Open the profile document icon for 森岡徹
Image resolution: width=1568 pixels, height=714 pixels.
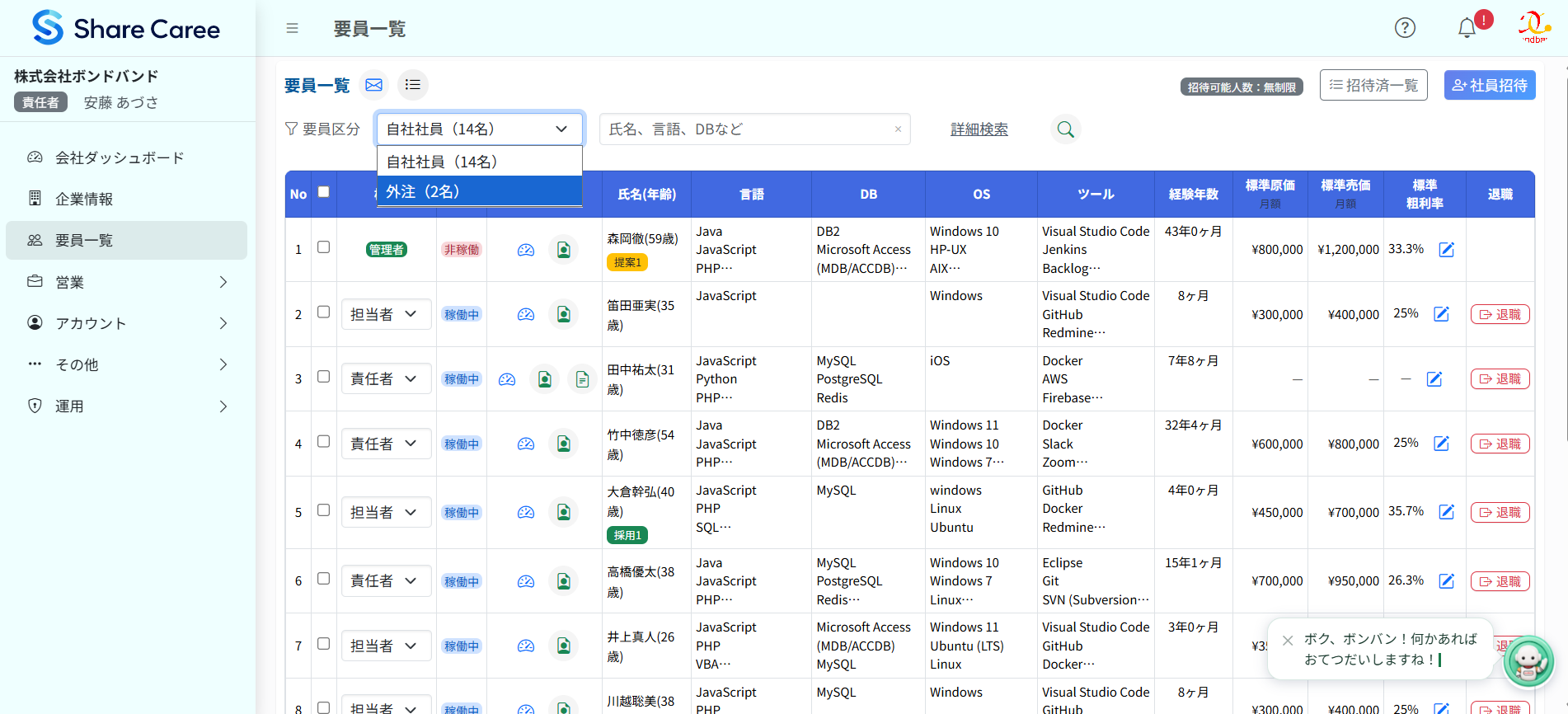click(564, 249)
